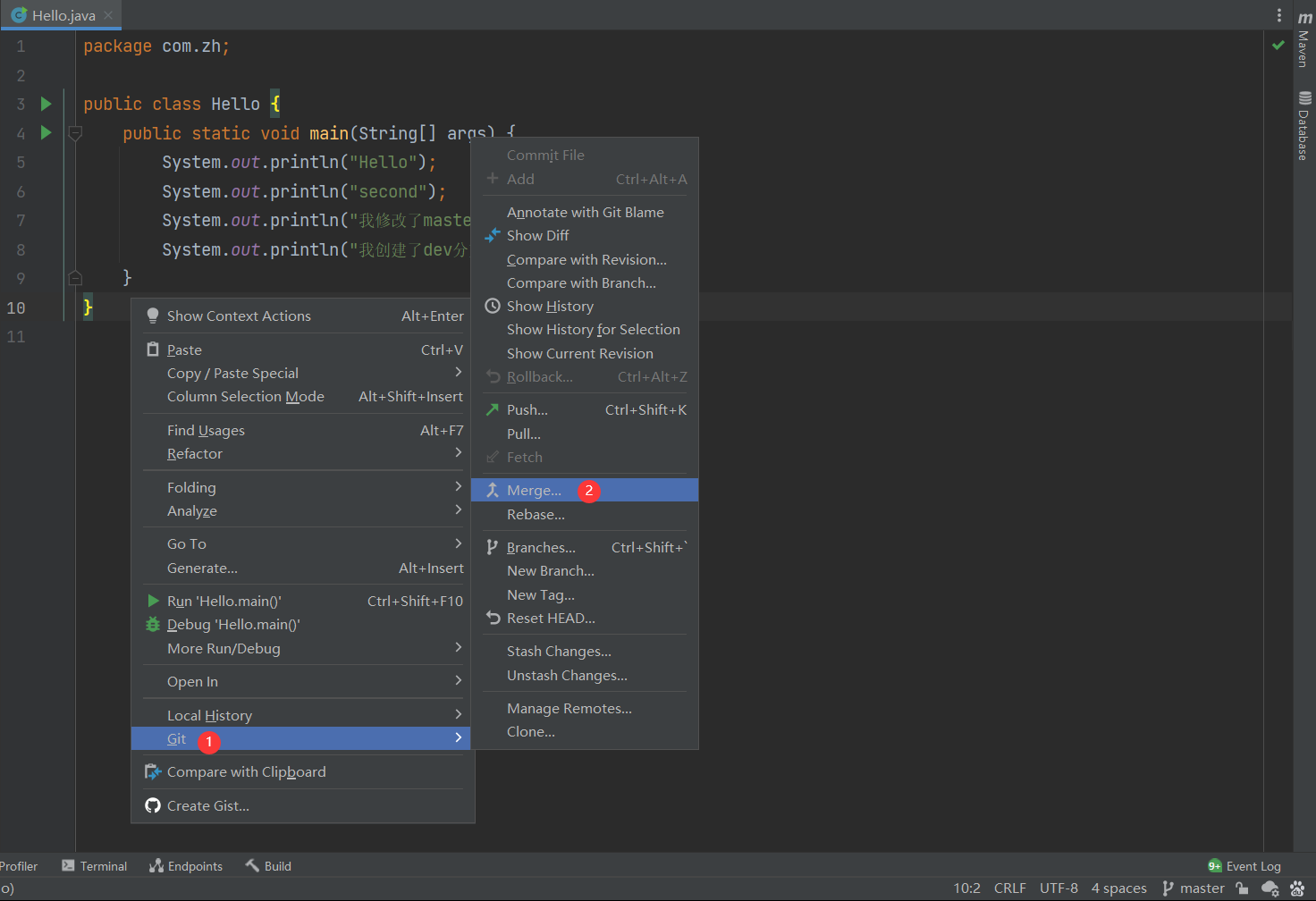Choose Find Usages
Screen dimensions: 1316x901
[x=303, y=430]
